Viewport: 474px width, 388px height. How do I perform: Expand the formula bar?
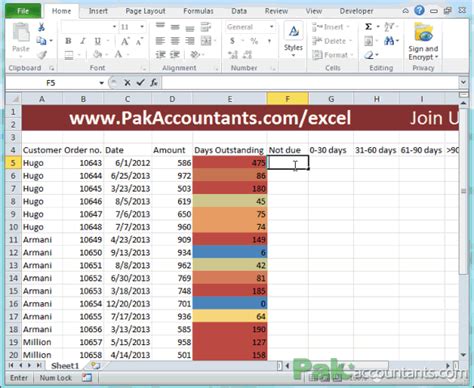[x=463, y=82]
